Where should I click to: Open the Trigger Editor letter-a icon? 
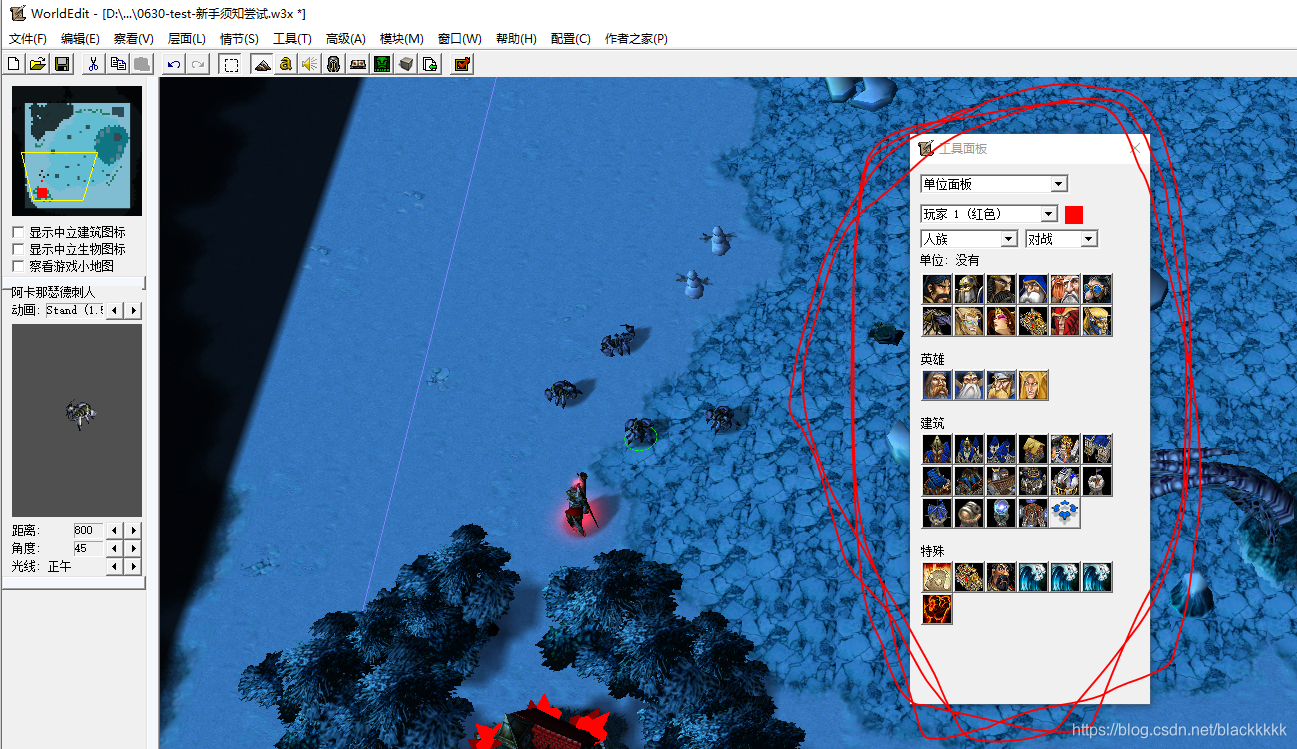point(285,64)
